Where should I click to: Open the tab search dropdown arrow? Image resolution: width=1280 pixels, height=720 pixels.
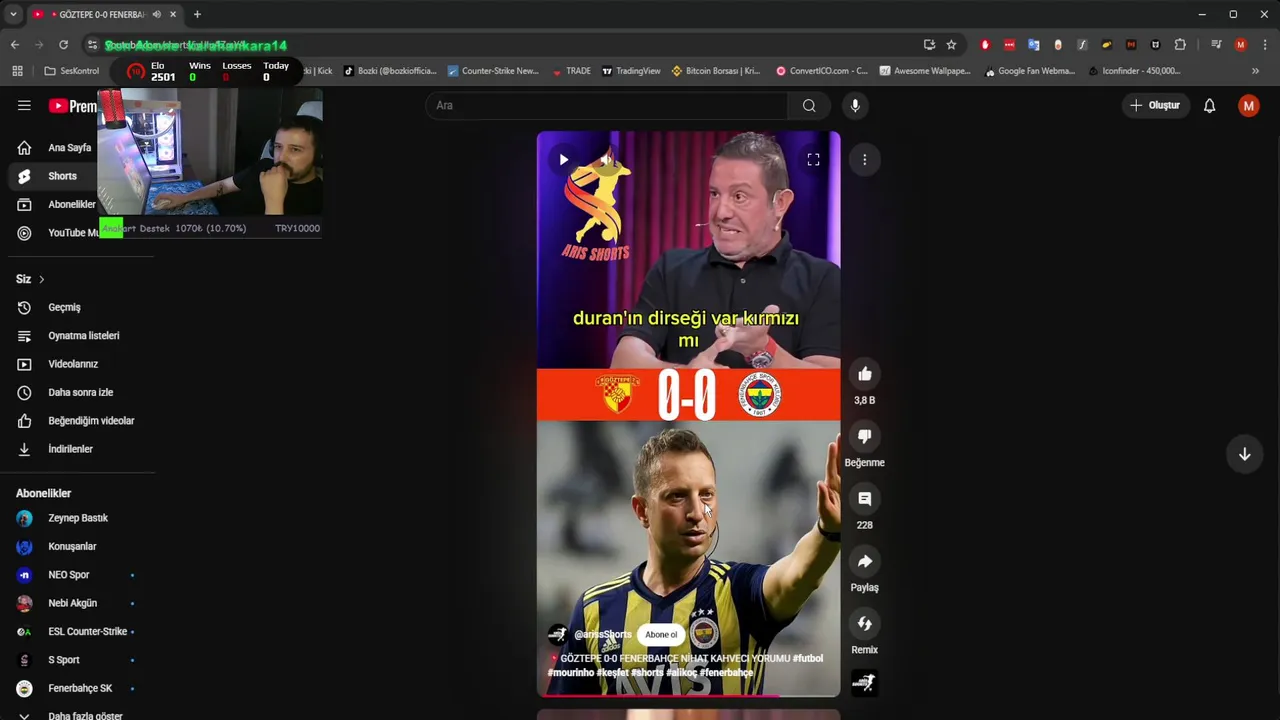pos(13,14)
